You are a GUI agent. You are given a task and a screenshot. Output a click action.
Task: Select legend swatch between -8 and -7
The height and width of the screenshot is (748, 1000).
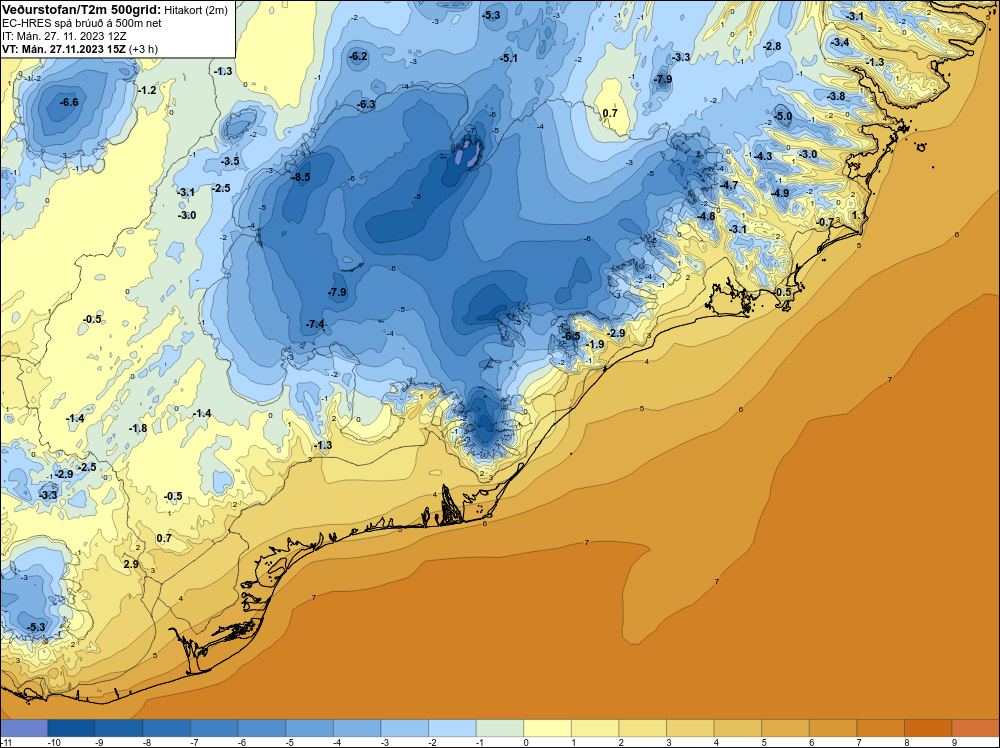tap(166, 728)
